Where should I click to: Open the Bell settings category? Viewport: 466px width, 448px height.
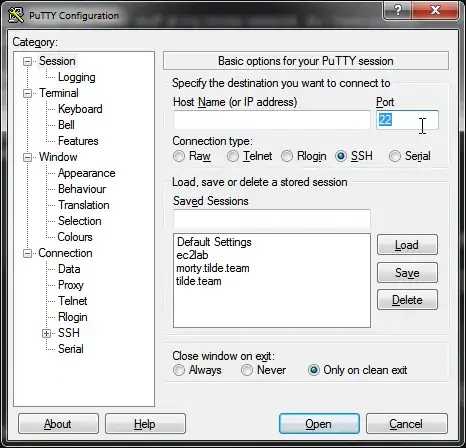click(x=66, y=125)
